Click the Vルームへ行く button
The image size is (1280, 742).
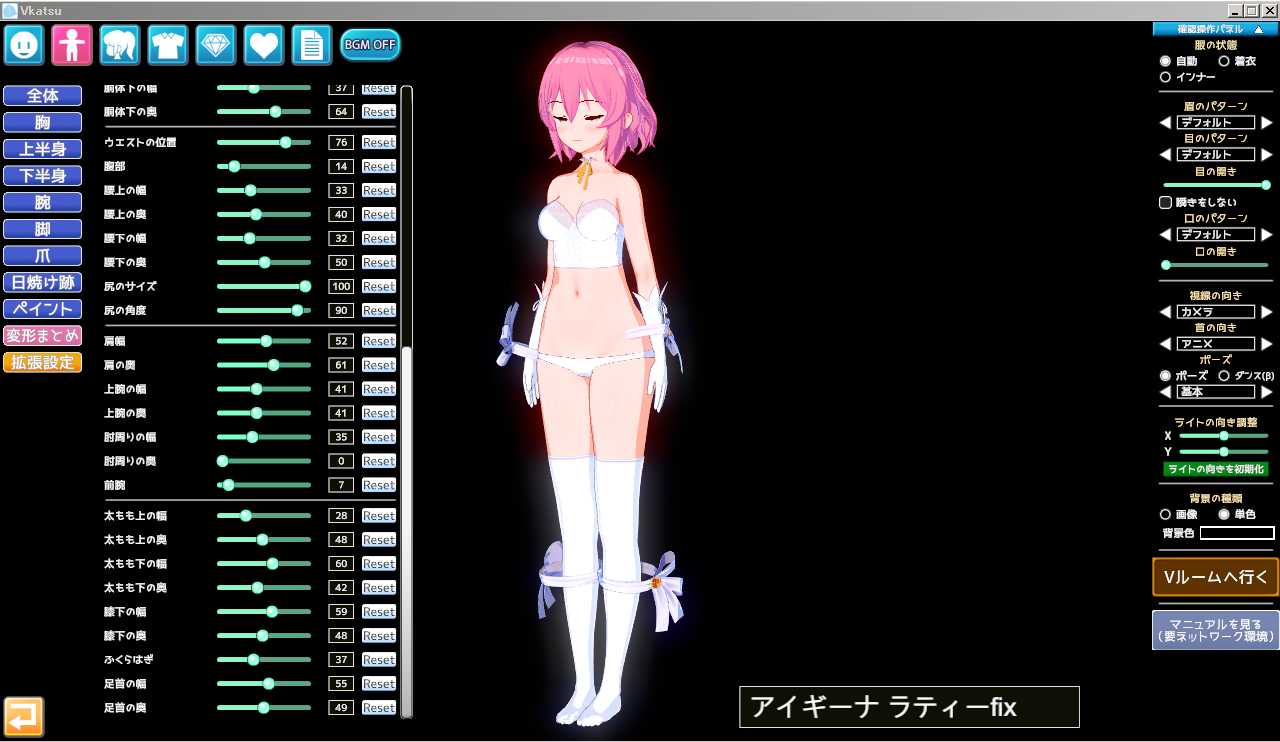click(x=1215, y=576)
